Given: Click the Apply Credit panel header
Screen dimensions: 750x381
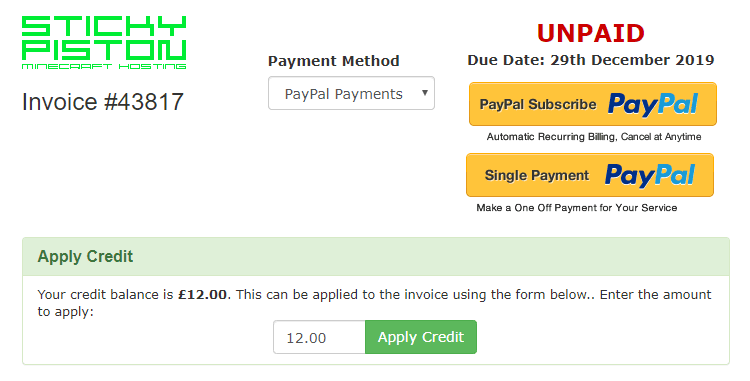Looking at the screenshot, I should click(x=376, y=257).
